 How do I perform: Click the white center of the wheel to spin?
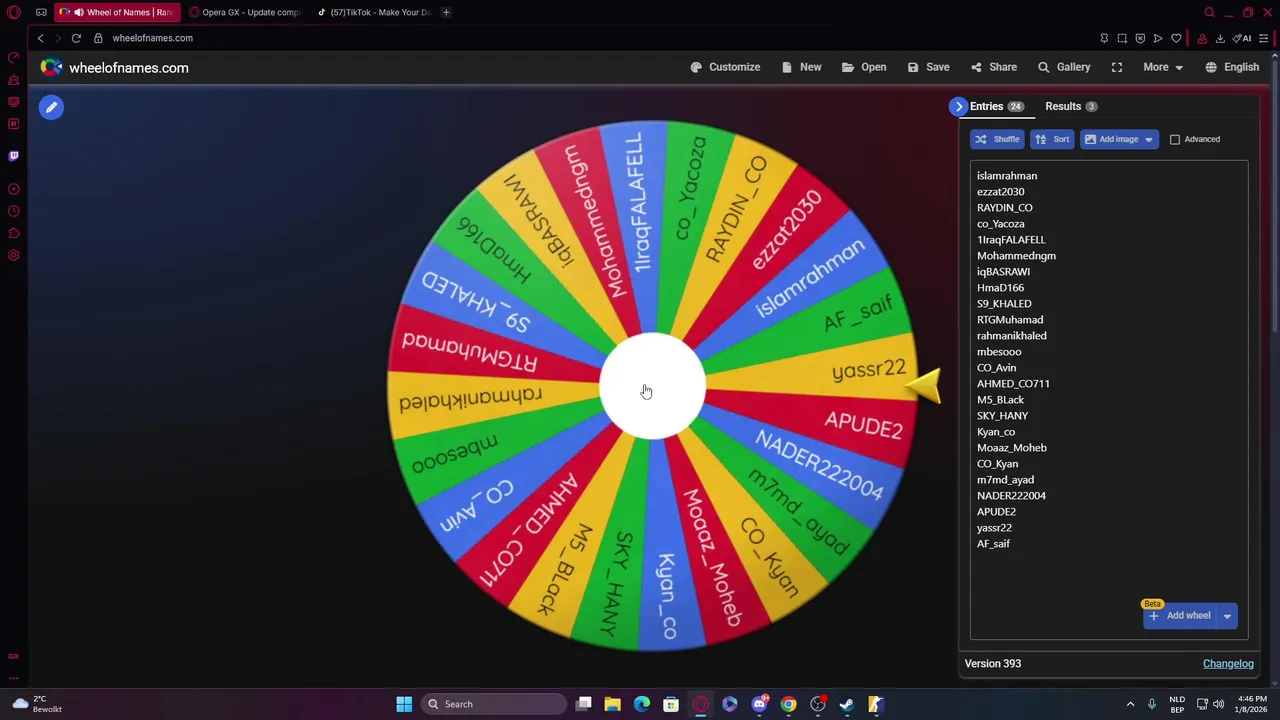click(x=652, y=387)
